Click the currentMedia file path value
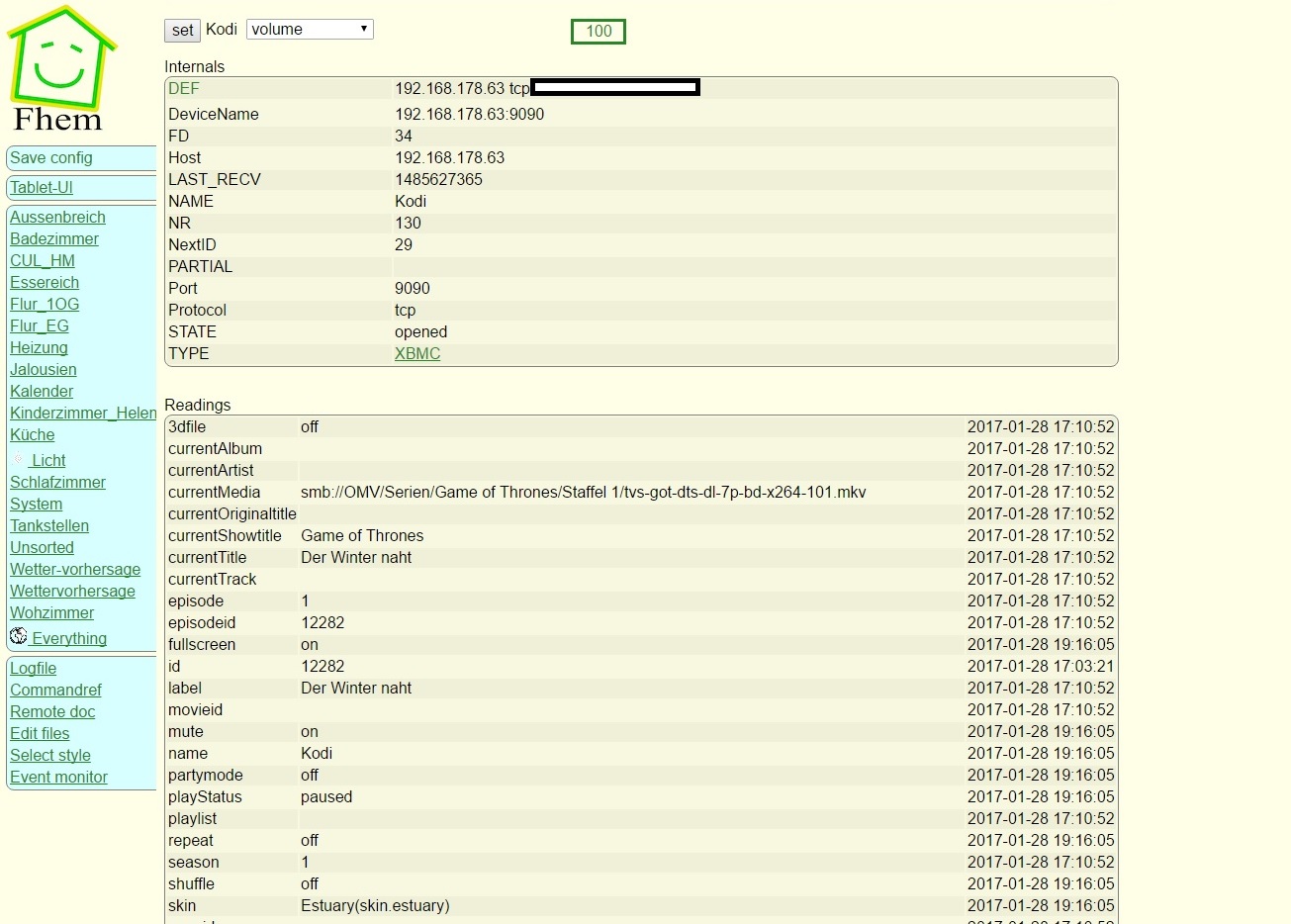 (584, 493)
